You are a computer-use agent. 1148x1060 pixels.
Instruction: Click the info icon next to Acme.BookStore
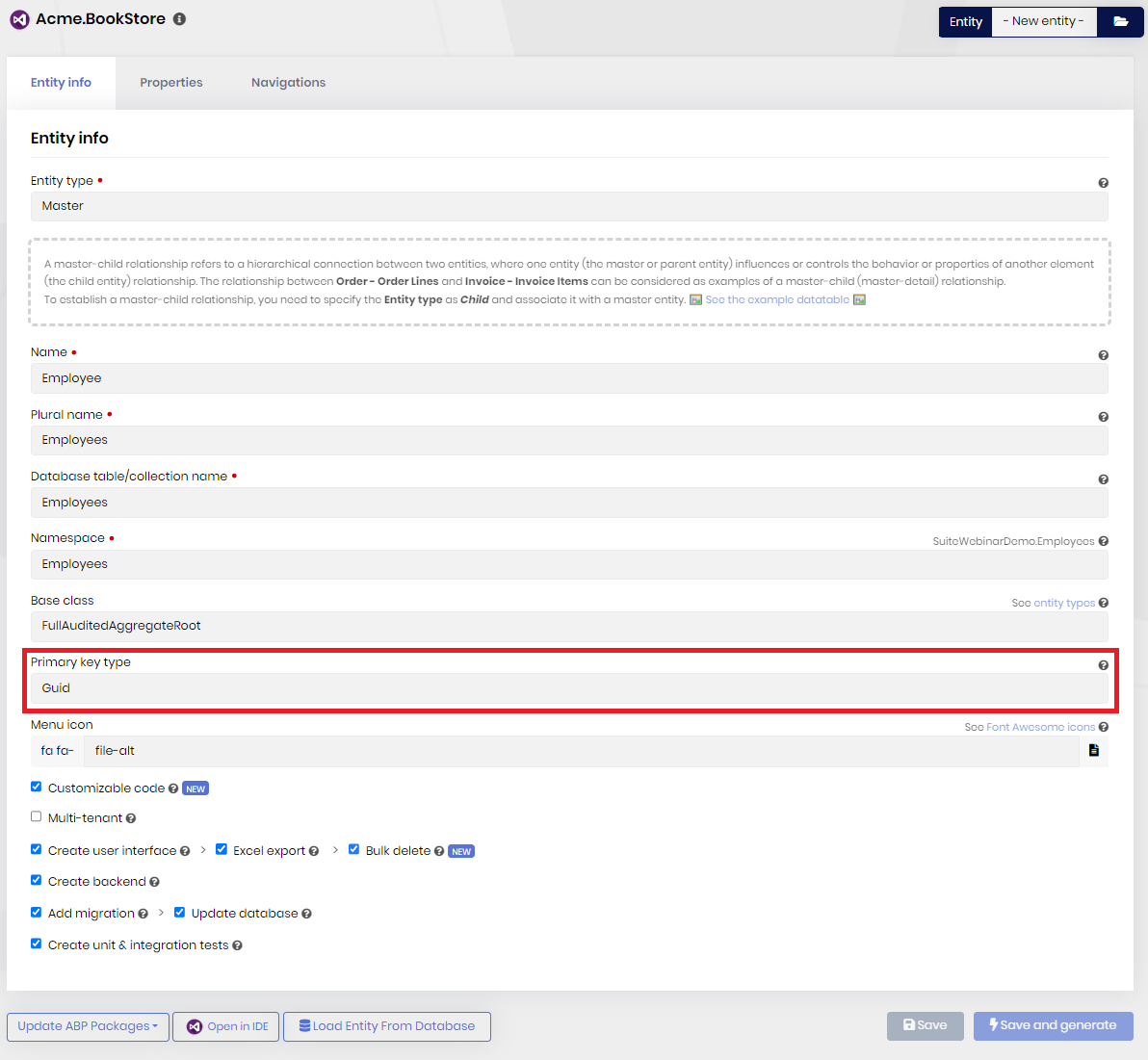(x=179, y=18)
